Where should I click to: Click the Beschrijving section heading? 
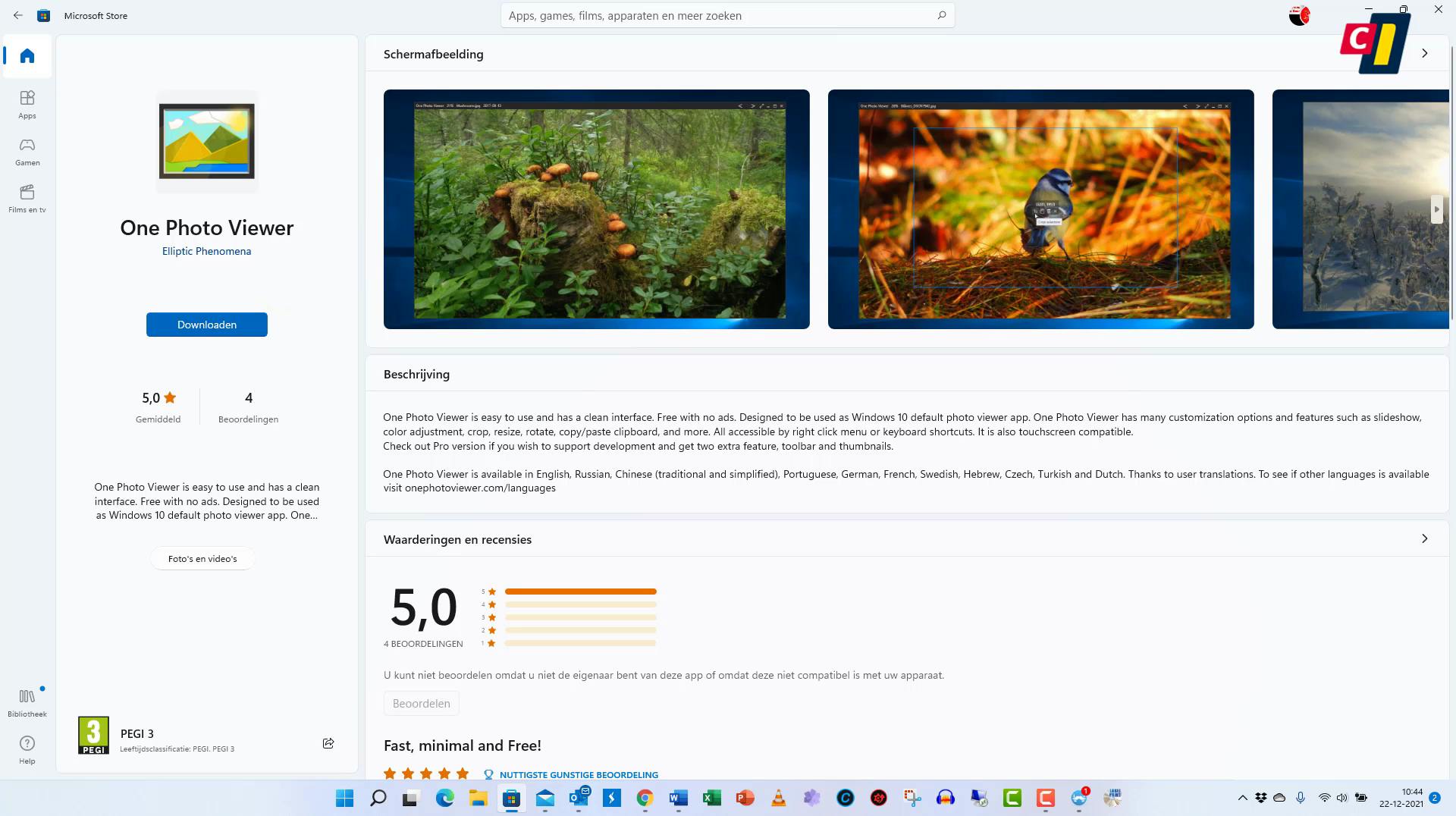pyautogui.click(x=416, y=374)
